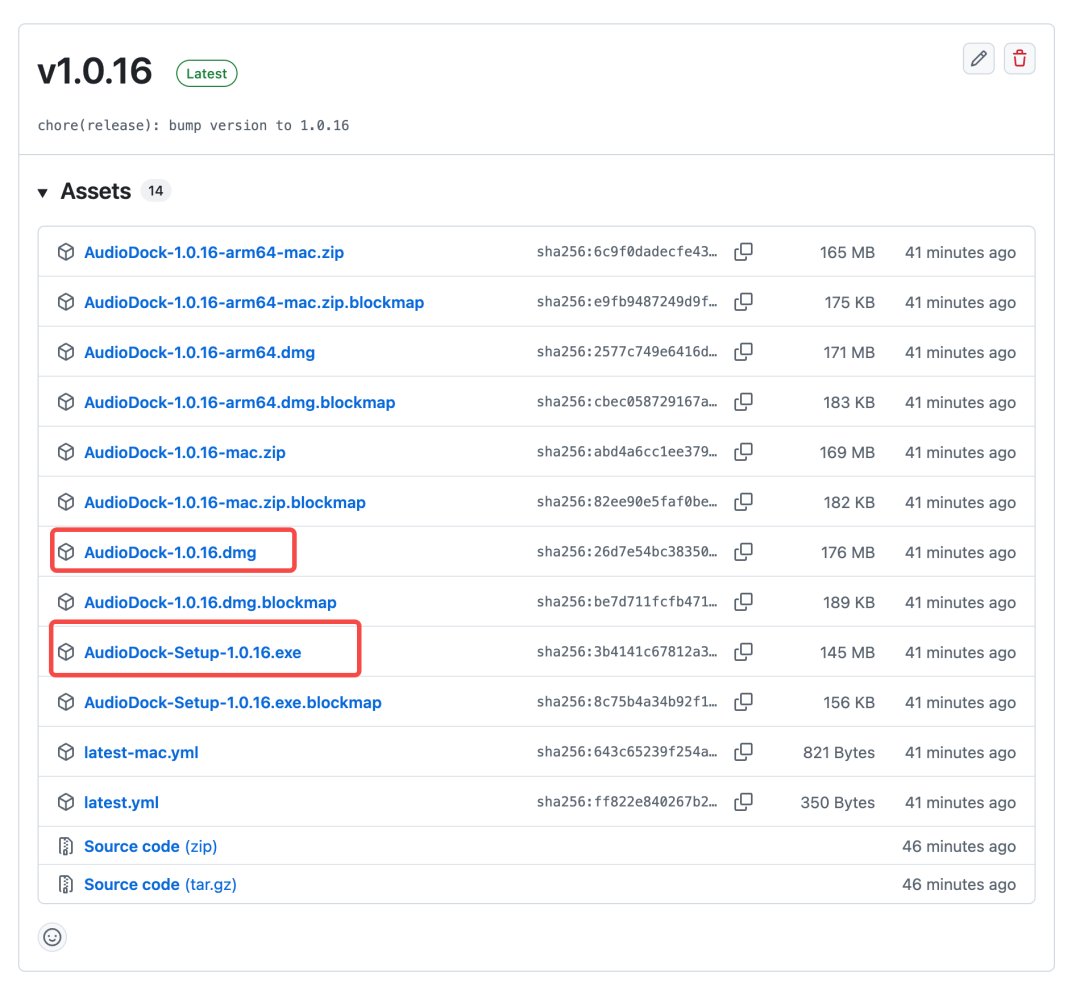
Task: Copy the sha256 hash for AudioDock-1.0.16-mac.zip.blockmap
Action: coord(743,502)
